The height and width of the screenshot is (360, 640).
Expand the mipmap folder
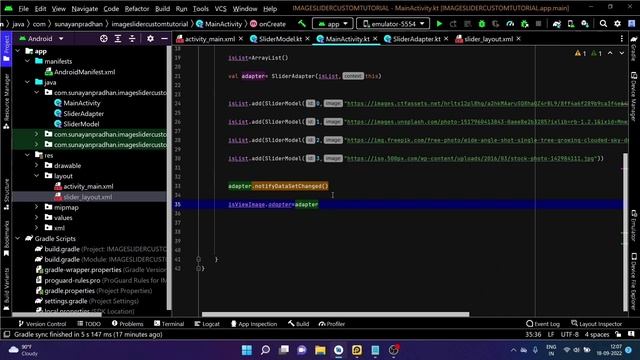coord(37,207)
